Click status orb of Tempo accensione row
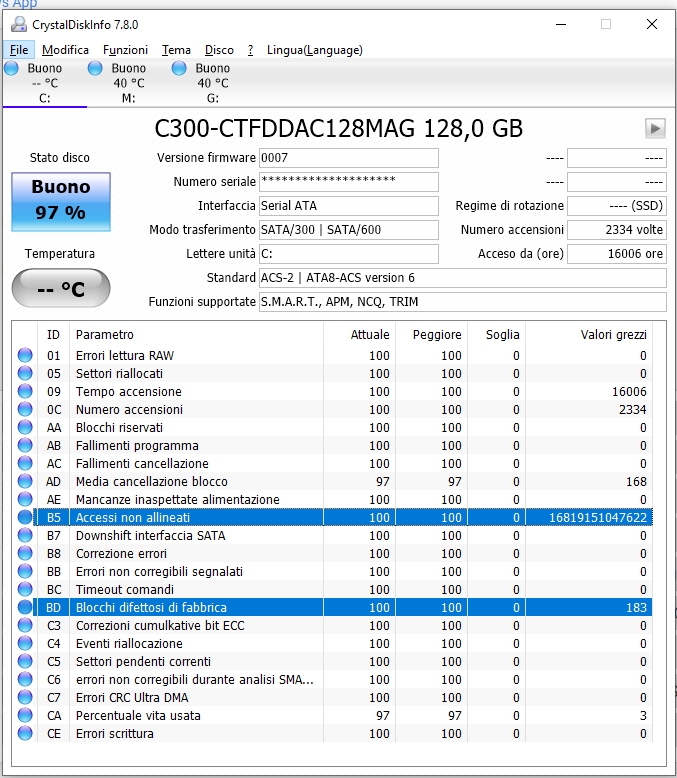The image size is (677, 778). pyautogui.click(x=25, y=391)
